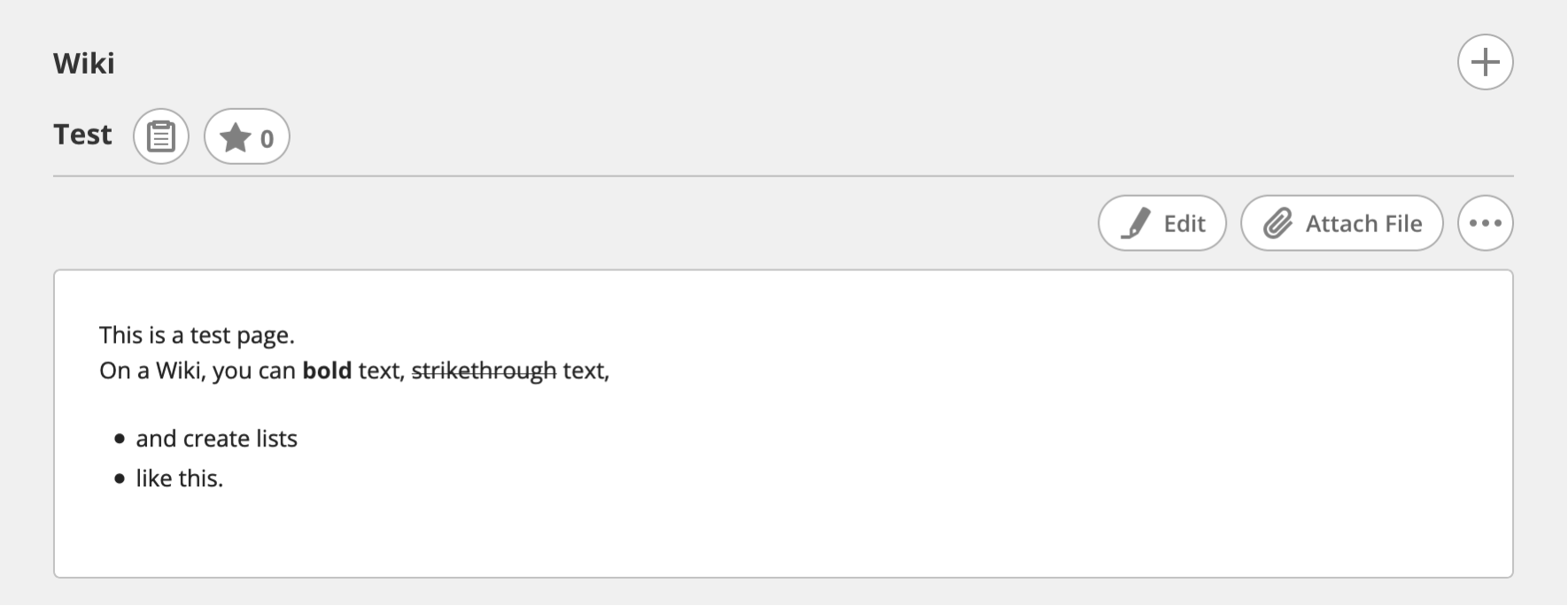Click the strikethrough word in the text

click(x=484, y=370)
